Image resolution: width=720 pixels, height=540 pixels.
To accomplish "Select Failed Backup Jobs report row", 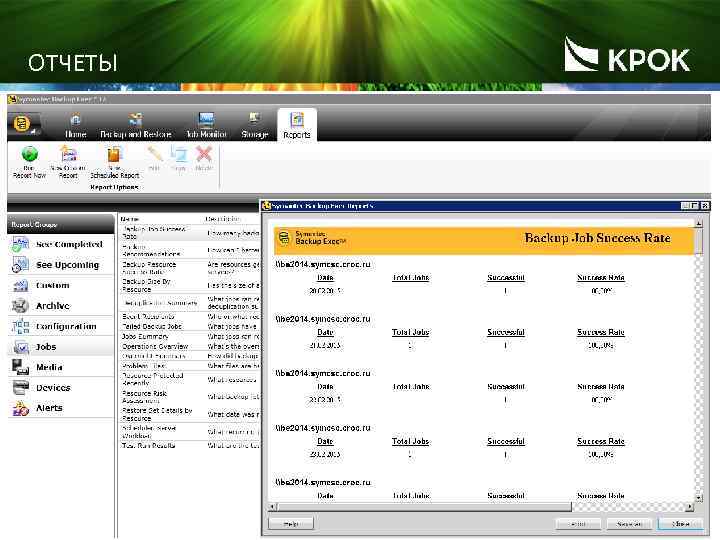I will click(x=190, y=326).
